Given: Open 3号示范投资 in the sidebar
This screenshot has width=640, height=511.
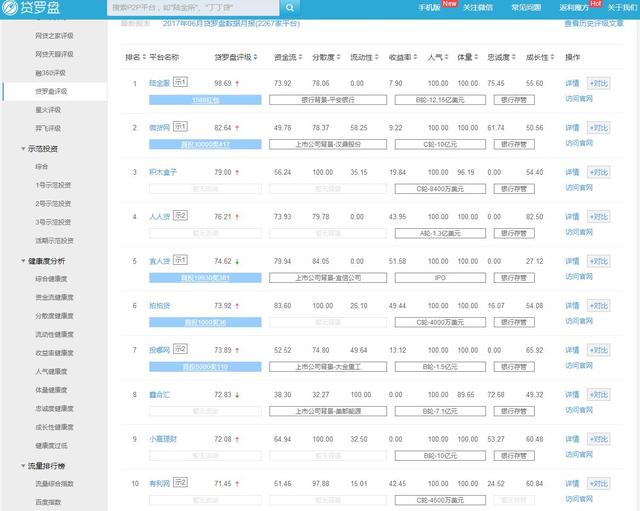Looking at the screenshot, I should (x=53, y=222).
